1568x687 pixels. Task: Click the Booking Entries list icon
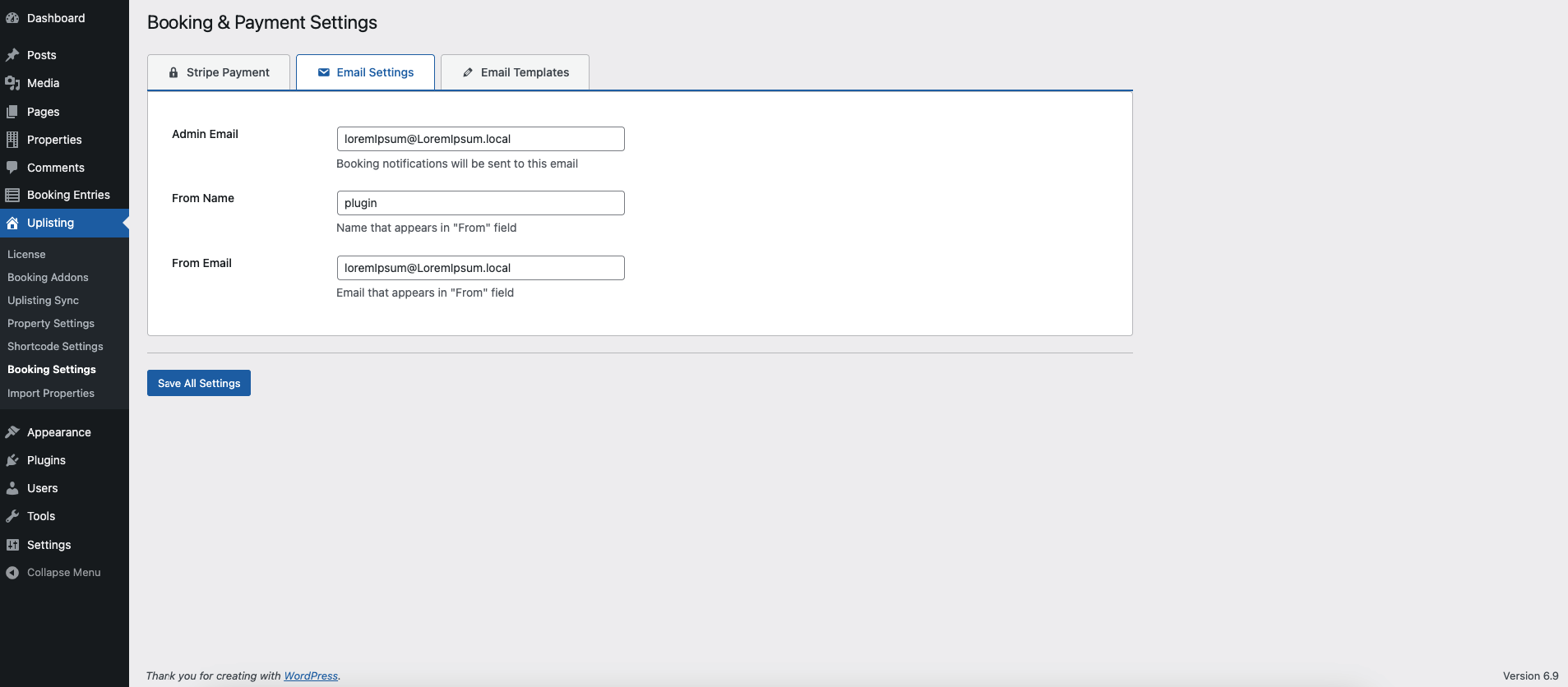tap(12, 195)
